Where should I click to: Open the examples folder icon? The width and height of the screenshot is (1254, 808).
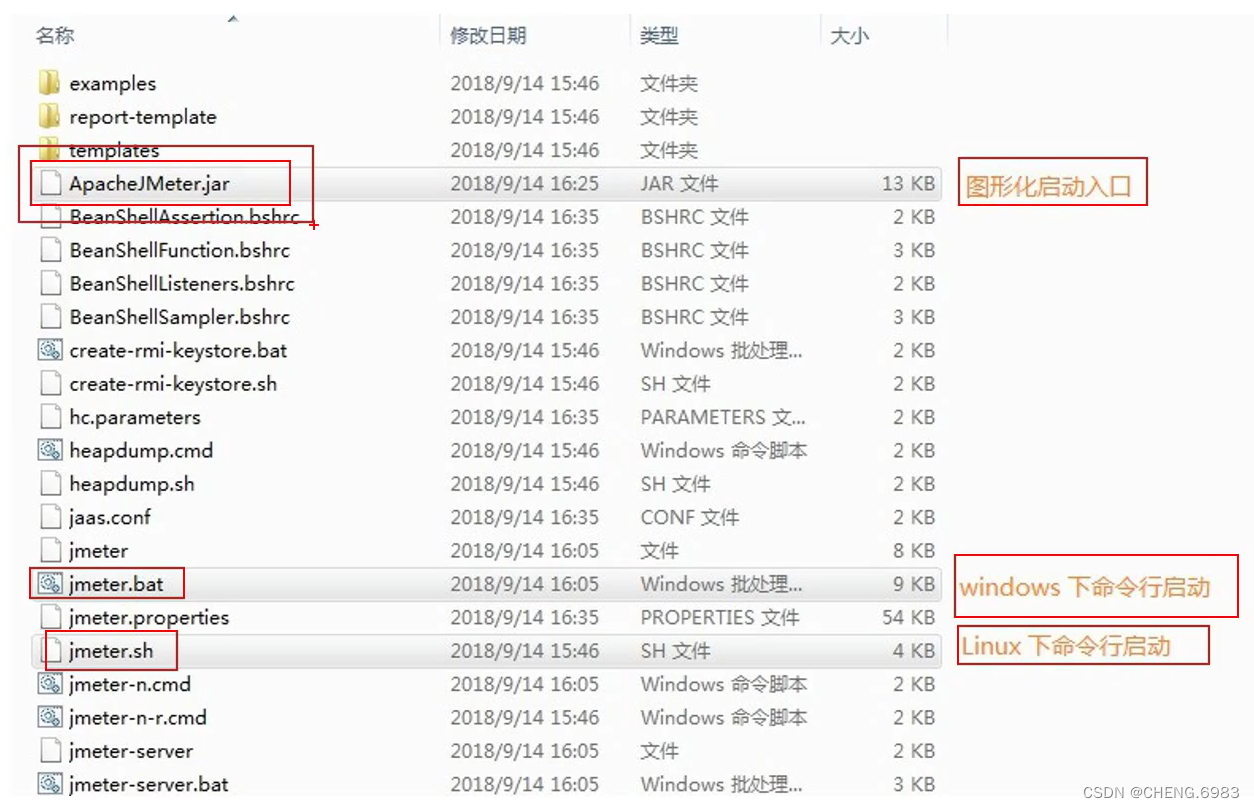coord(50,83)
